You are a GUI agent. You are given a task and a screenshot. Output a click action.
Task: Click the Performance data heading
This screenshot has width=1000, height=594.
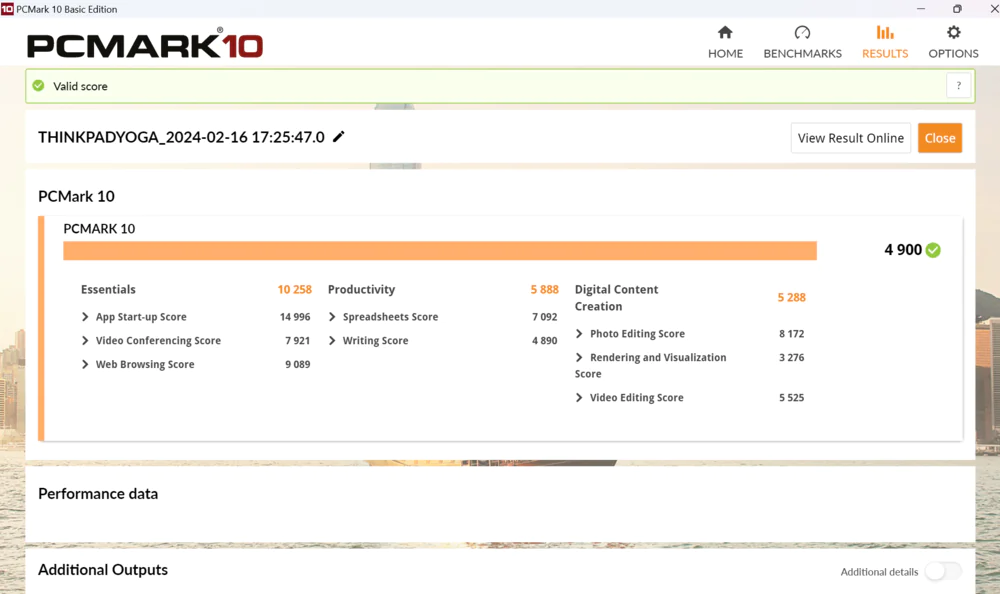coord(98,494)
